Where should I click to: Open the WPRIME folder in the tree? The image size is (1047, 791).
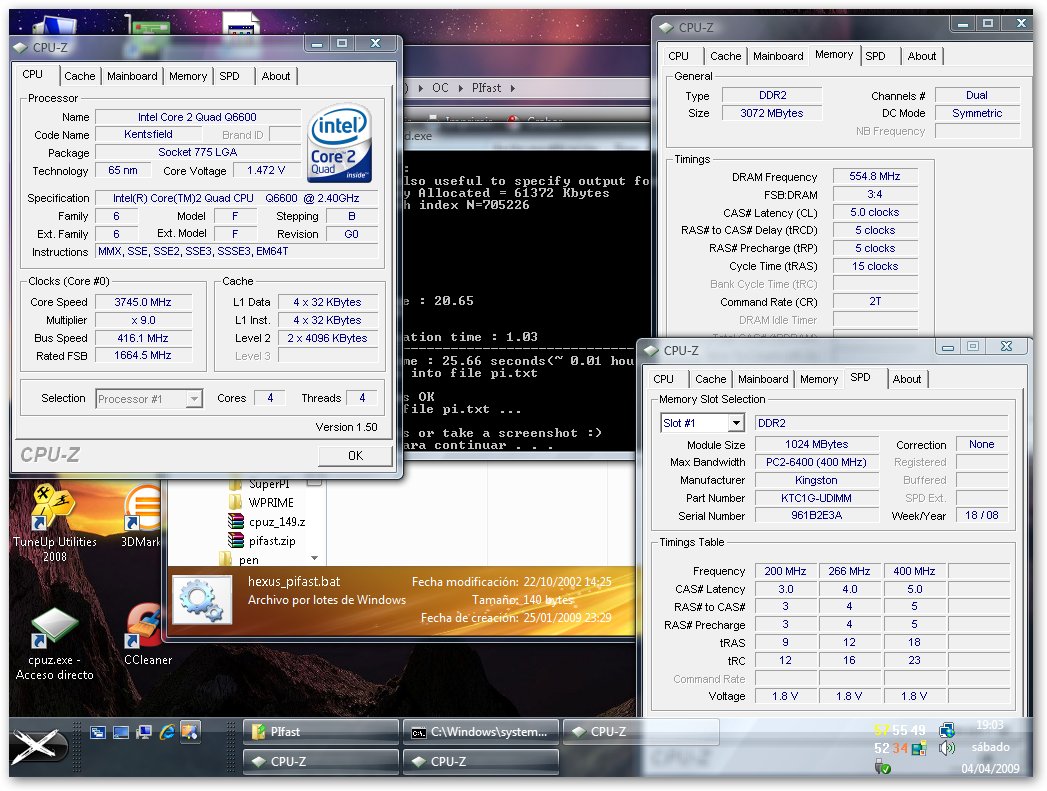[x=261, y=503]
